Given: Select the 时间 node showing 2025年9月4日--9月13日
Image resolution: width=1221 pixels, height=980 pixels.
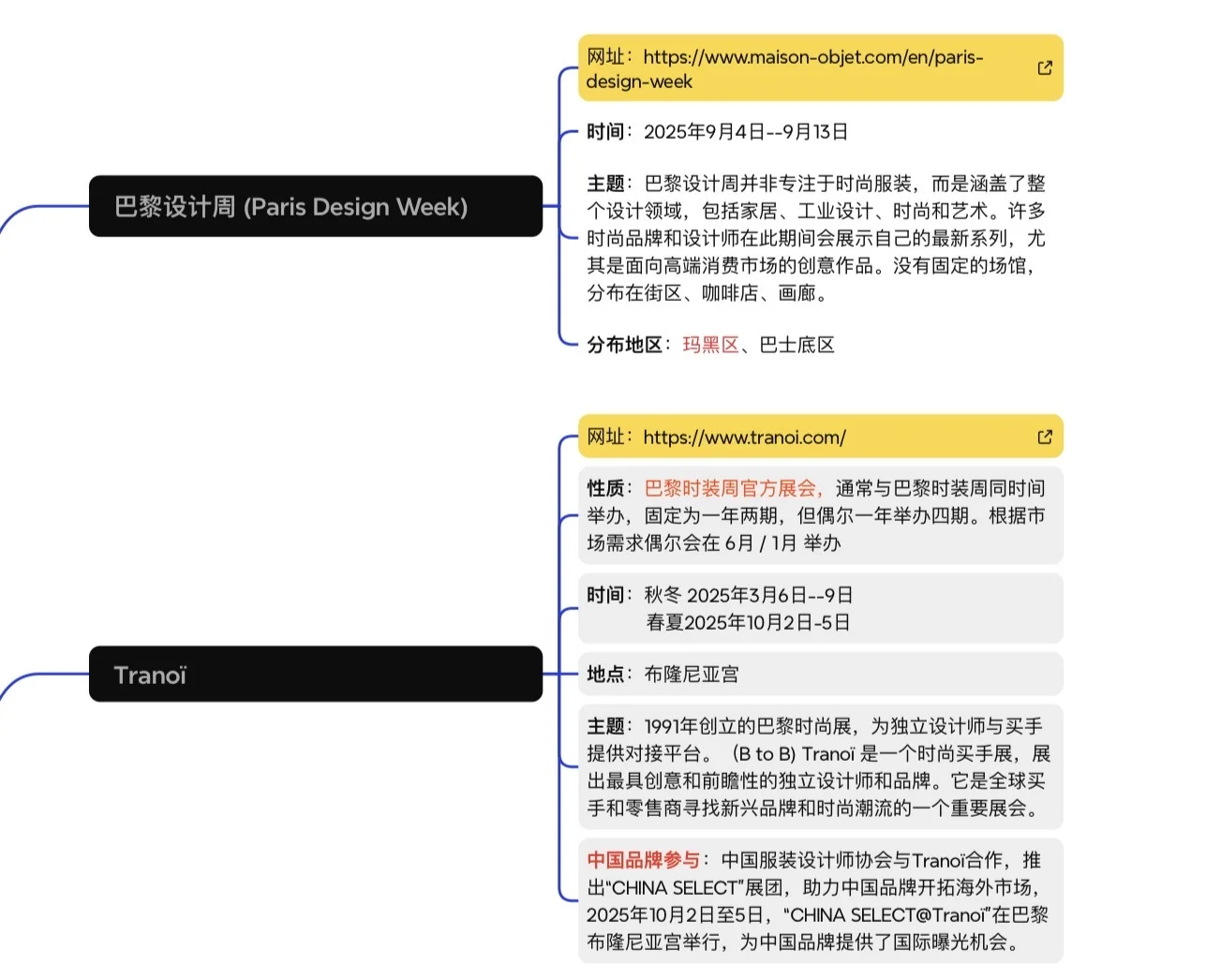Looking at the screenshot, I should 716,131.
